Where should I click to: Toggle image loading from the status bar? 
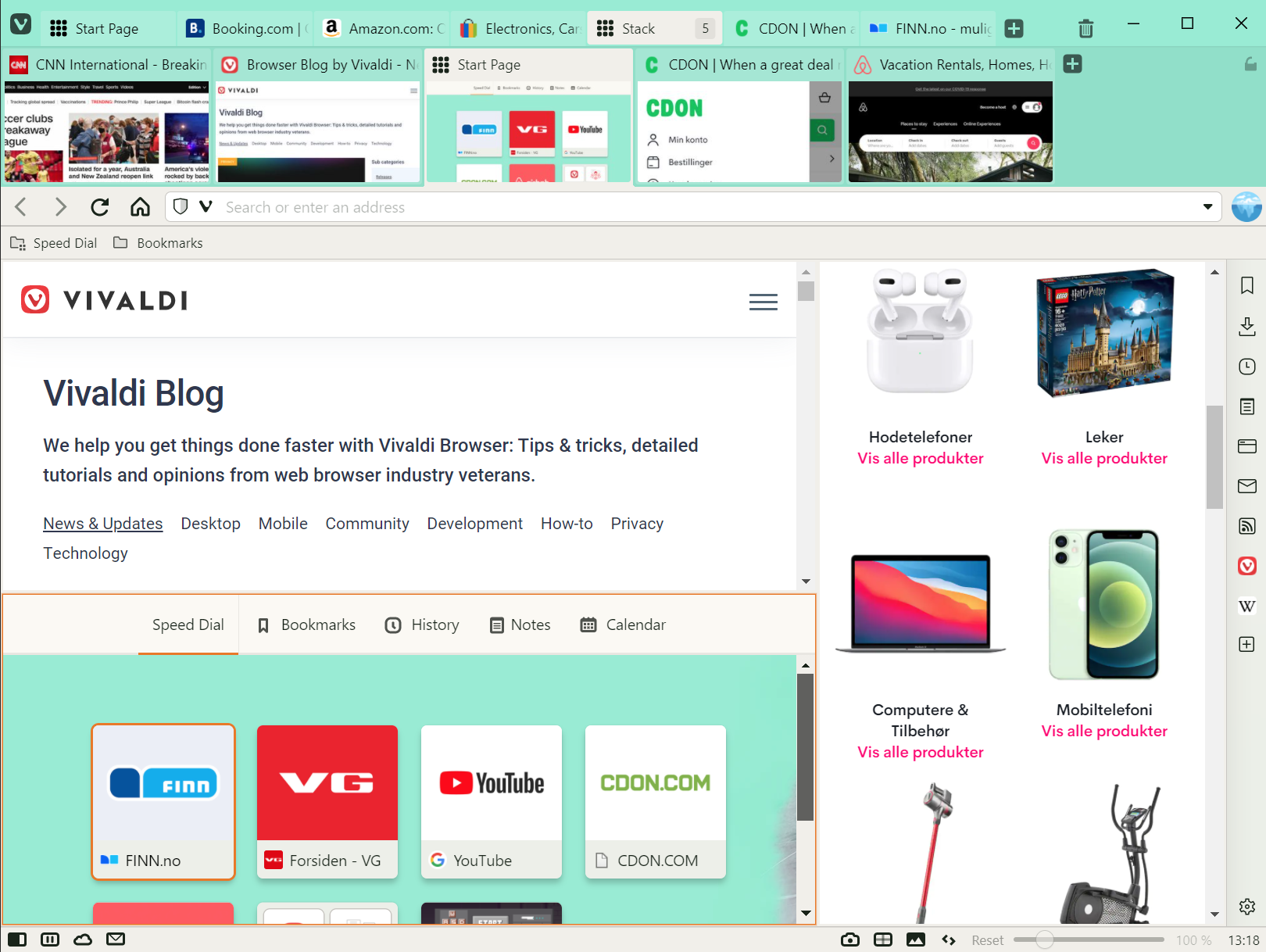917,939
